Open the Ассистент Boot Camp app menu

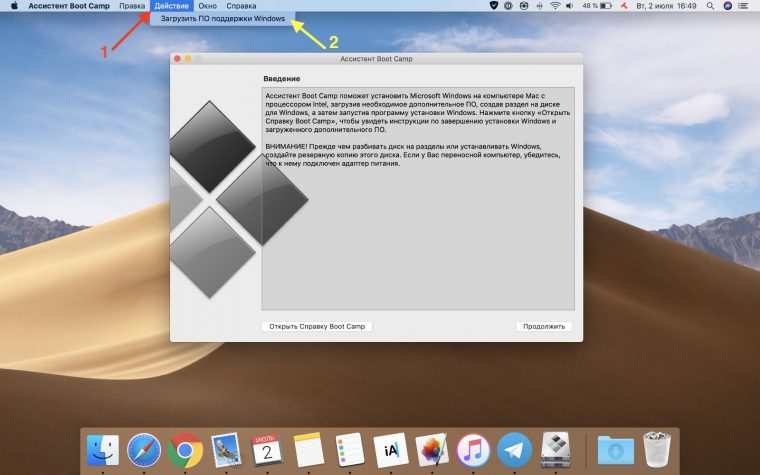pos(69,6)
